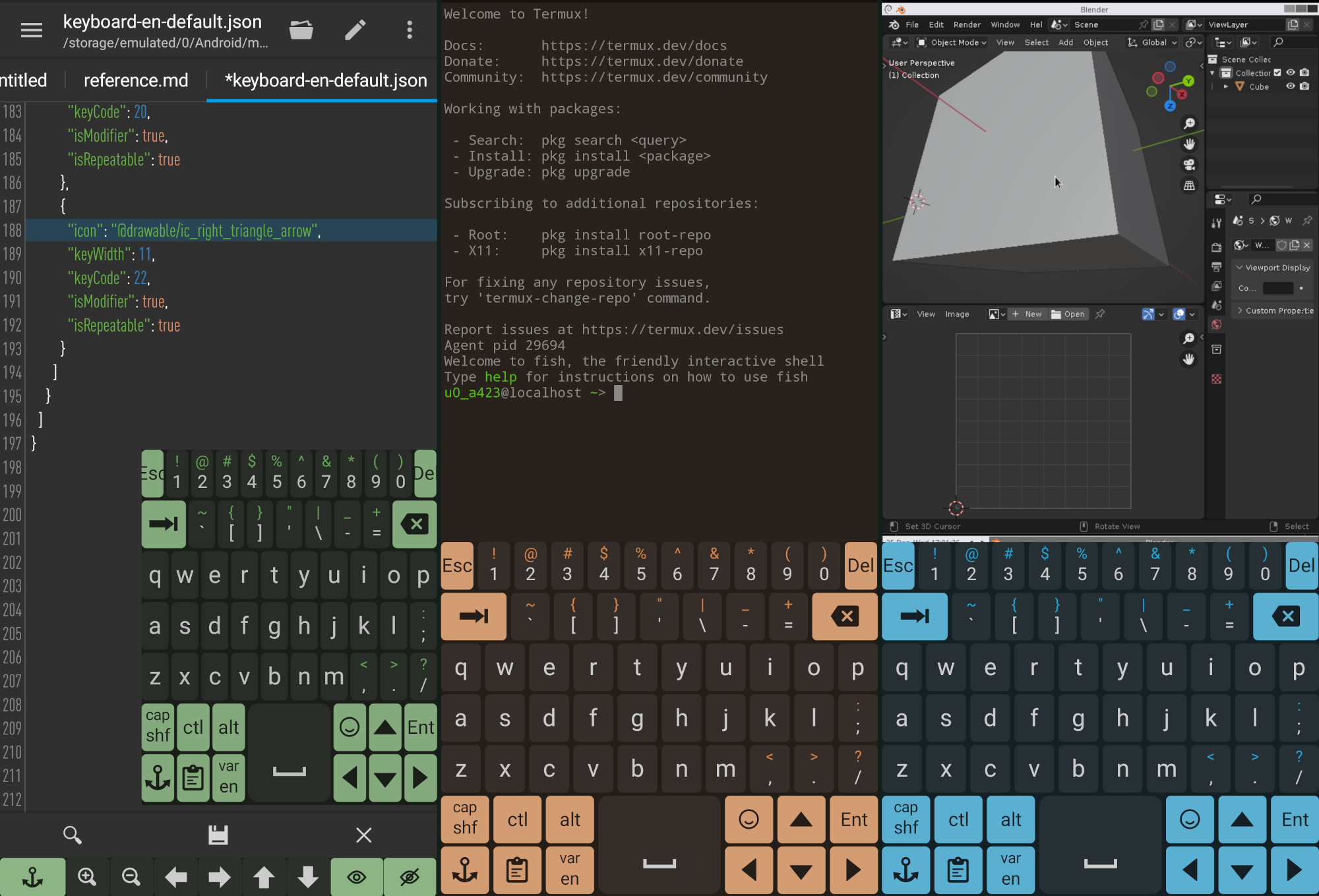Disable Collection in renders via camera icon

1304,73
